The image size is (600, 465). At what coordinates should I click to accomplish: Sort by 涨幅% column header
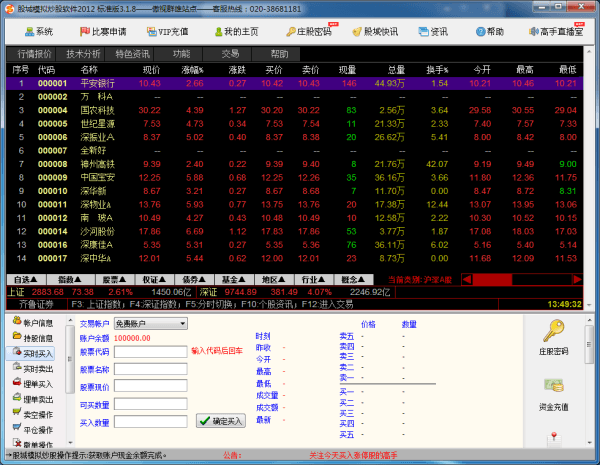[x=192, y=70]
